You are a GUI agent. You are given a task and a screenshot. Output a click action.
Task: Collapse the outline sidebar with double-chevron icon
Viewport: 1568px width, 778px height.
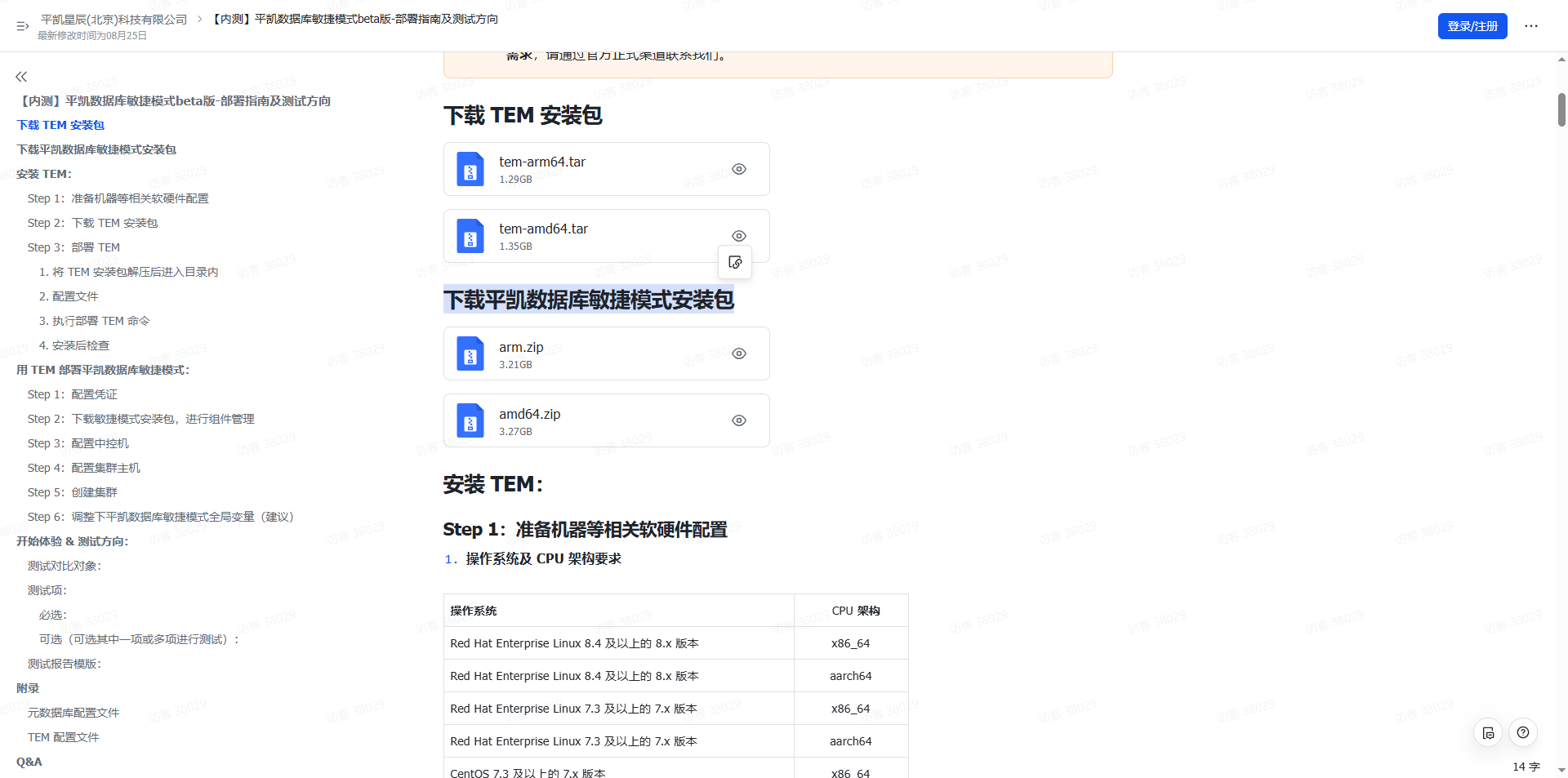pos(21,77)
